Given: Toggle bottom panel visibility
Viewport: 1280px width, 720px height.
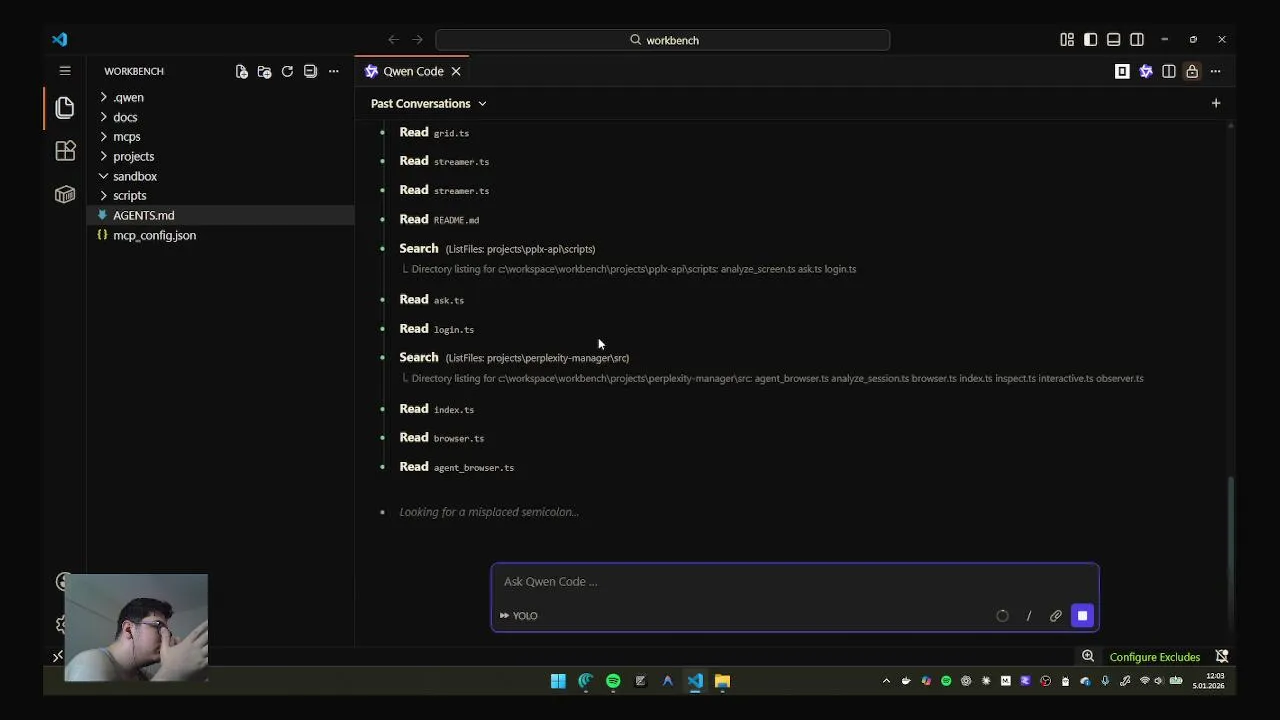Looking at the screenshot, I should (x=1113, y=40).
